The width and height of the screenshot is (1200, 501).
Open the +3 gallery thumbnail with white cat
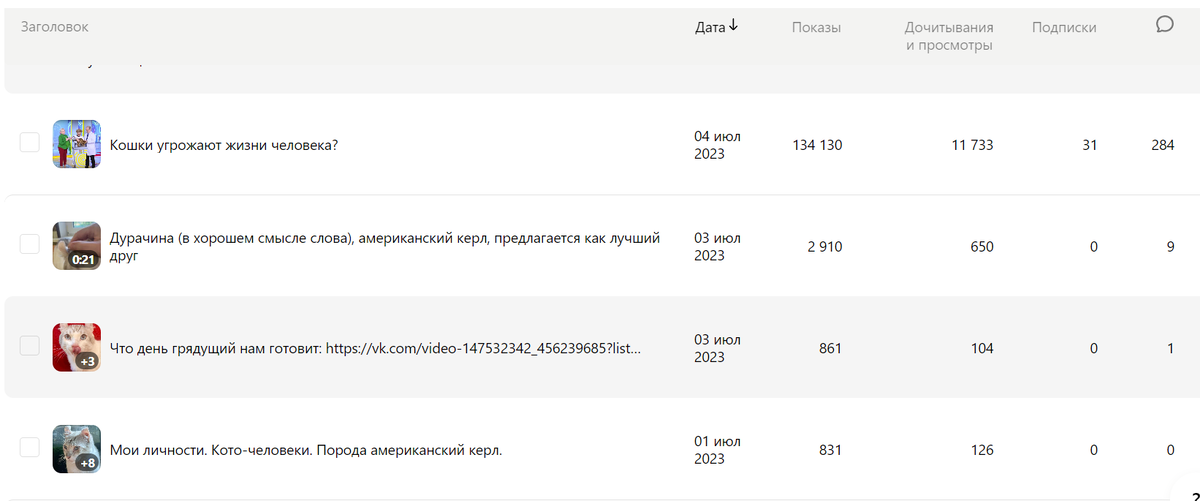click(77, 348)
